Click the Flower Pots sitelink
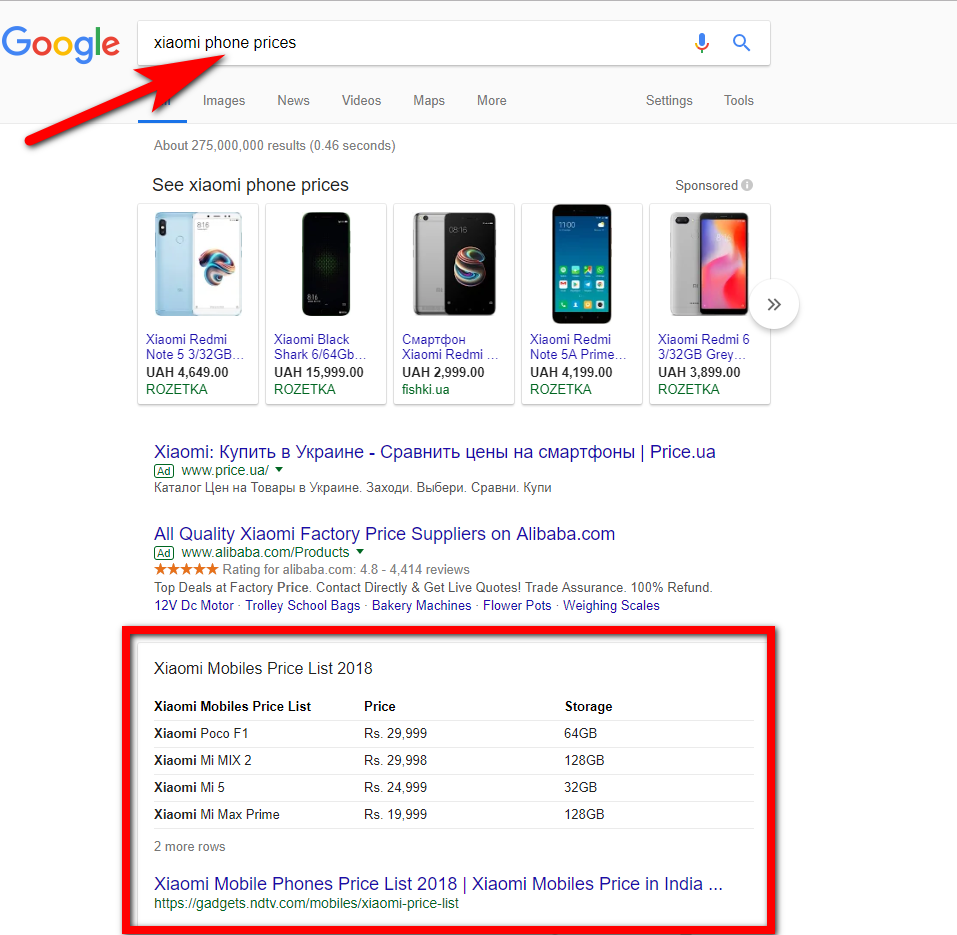Image resolution: width=957 pixels, height=935 pixels. pyautogui.click(x=517, y=605)
